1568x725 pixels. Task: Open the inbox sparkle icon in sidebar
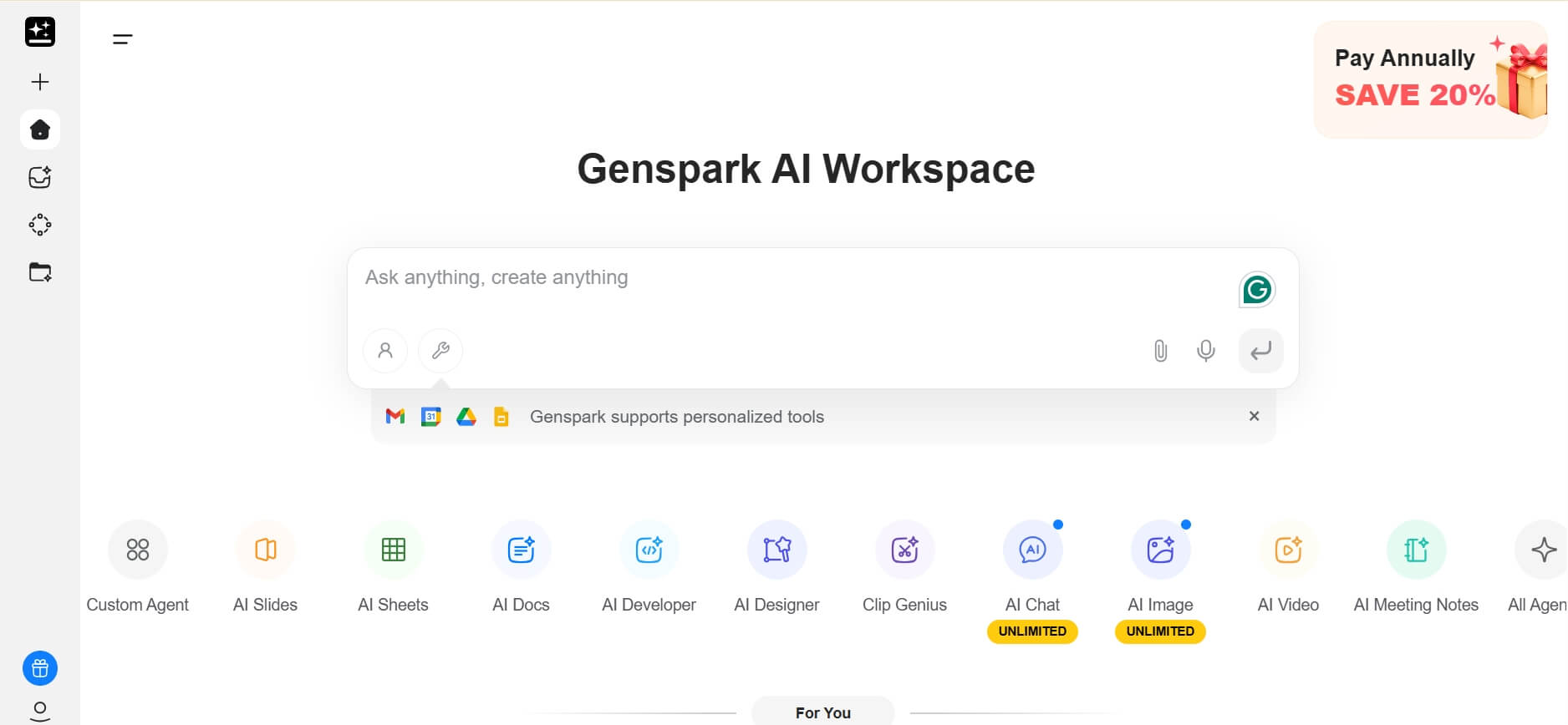40,177
